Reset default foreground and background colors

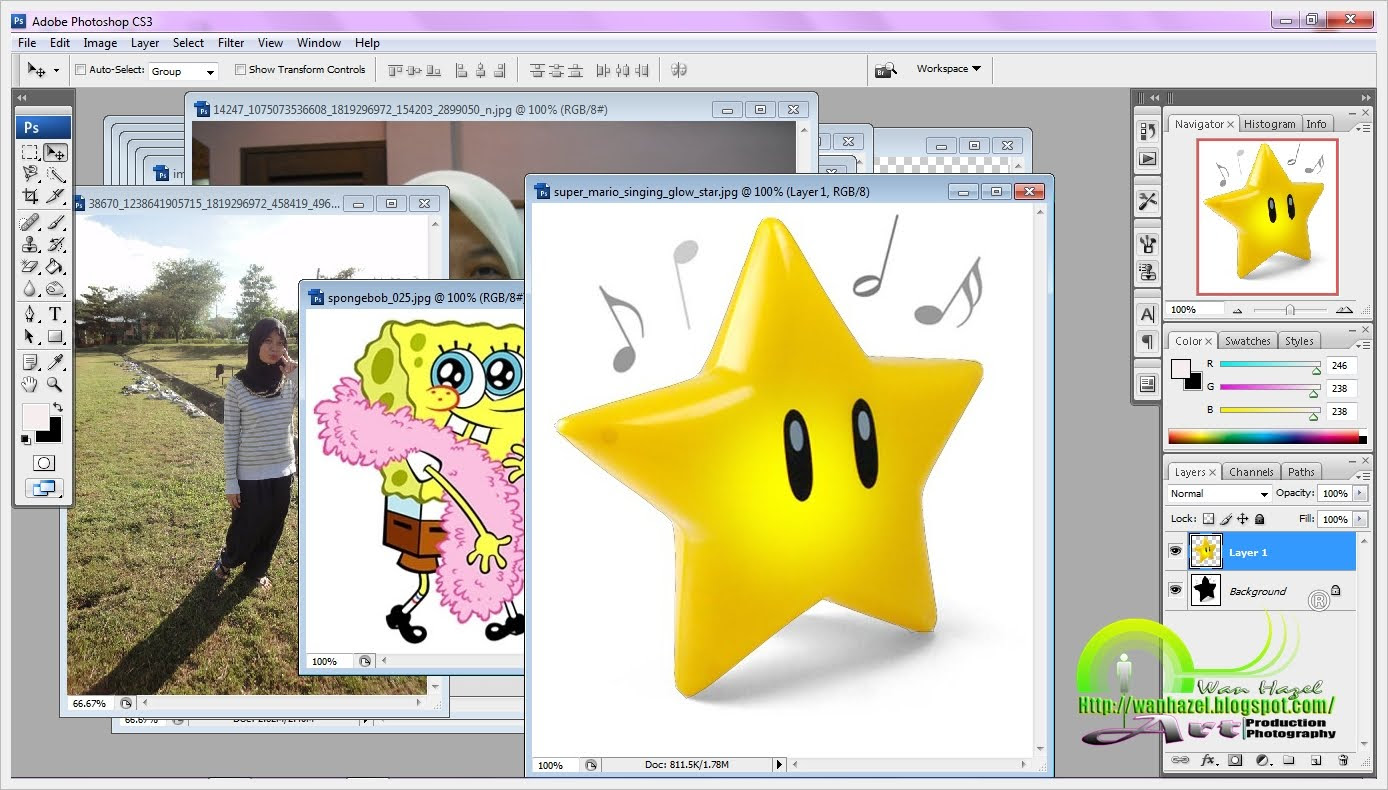26,439
